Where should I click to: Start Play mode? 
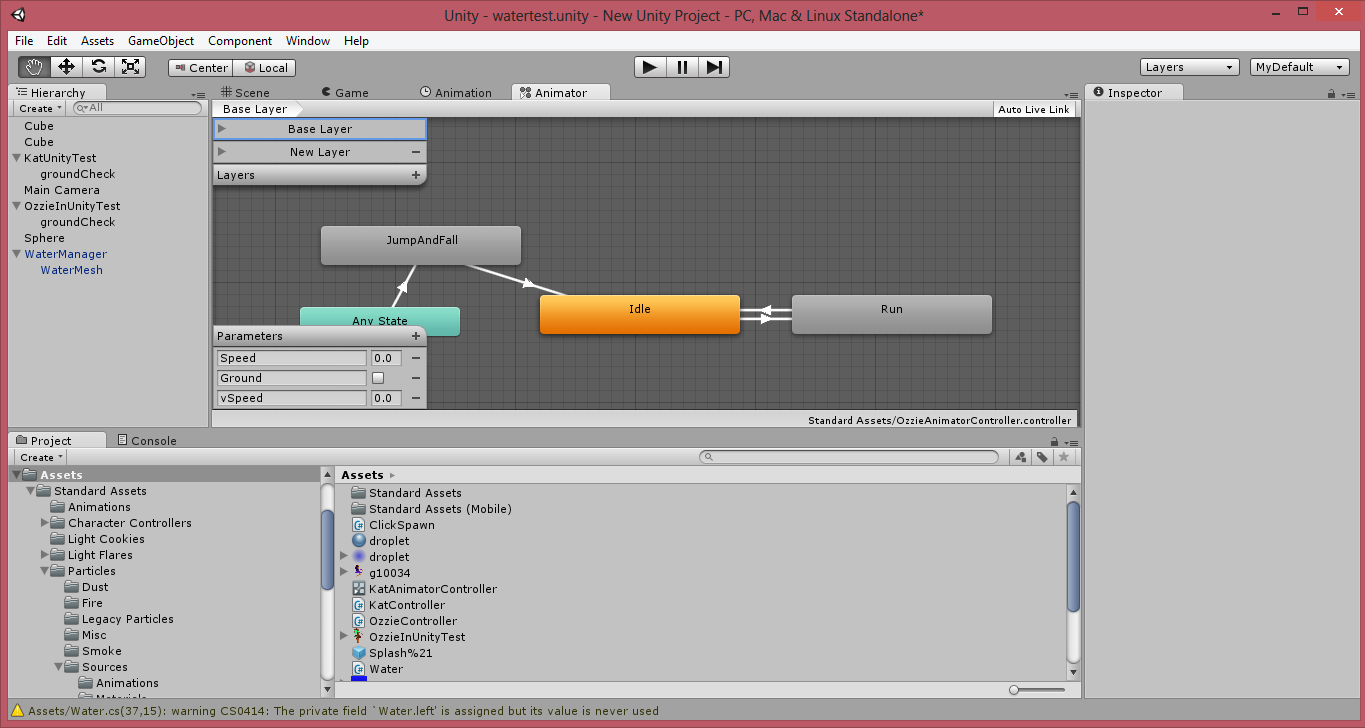tap(650, 67)
